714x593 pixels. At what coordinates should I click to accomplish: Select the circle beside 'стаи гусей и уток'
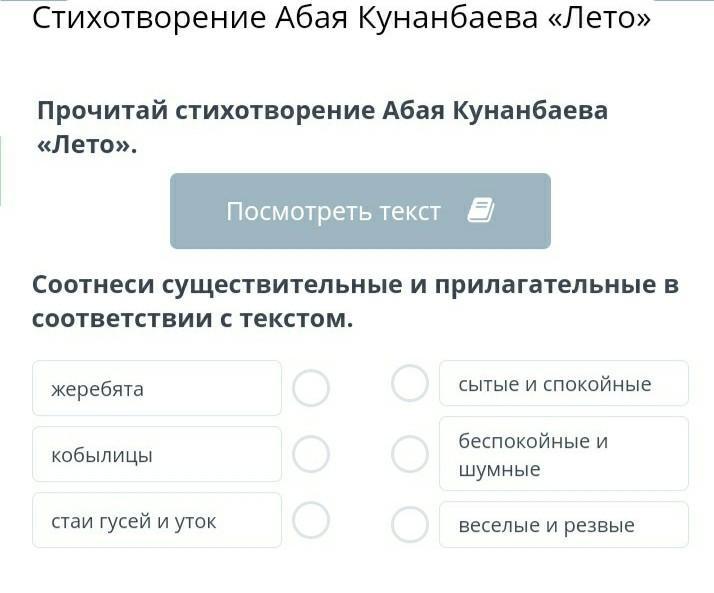pyautogui.click(x=311, y=520)
